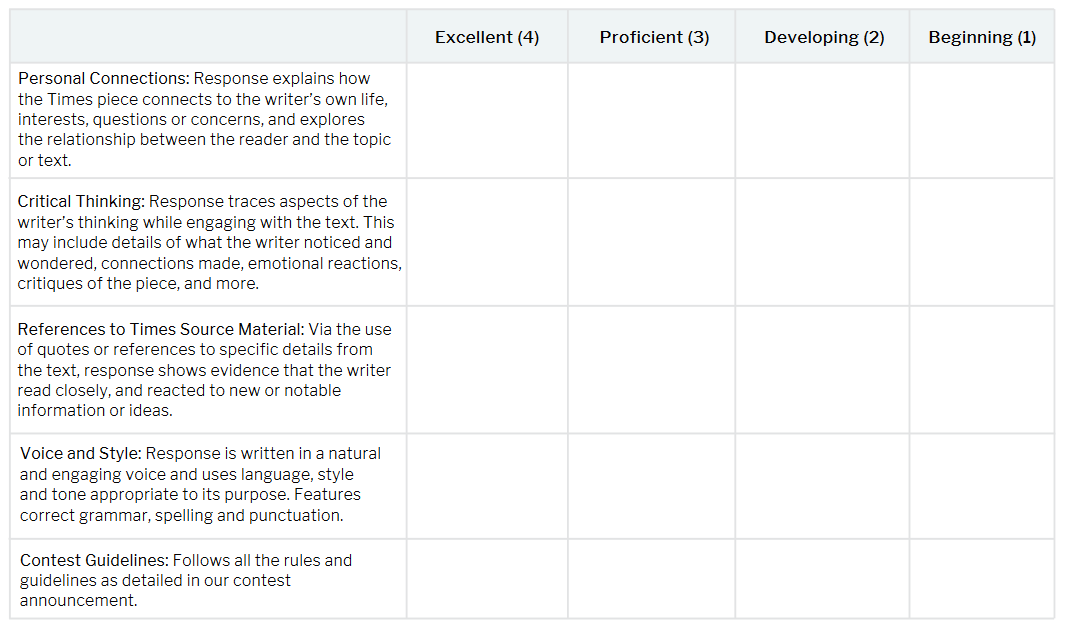Select the Contest Guidelines criterion description
The height and width of the screenshot is (629, 1065).
pos(185,580)
